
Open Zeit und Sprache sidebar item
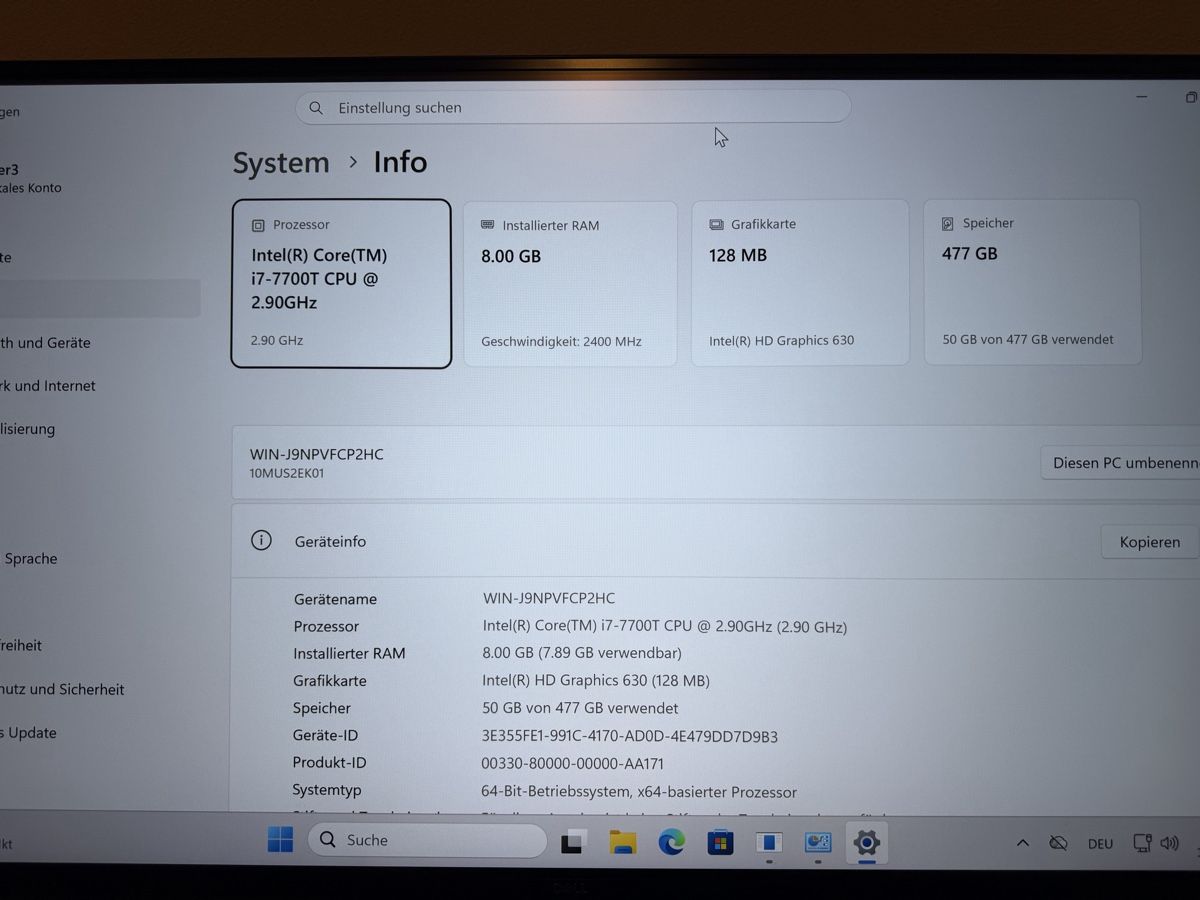(x=30, y=559)
